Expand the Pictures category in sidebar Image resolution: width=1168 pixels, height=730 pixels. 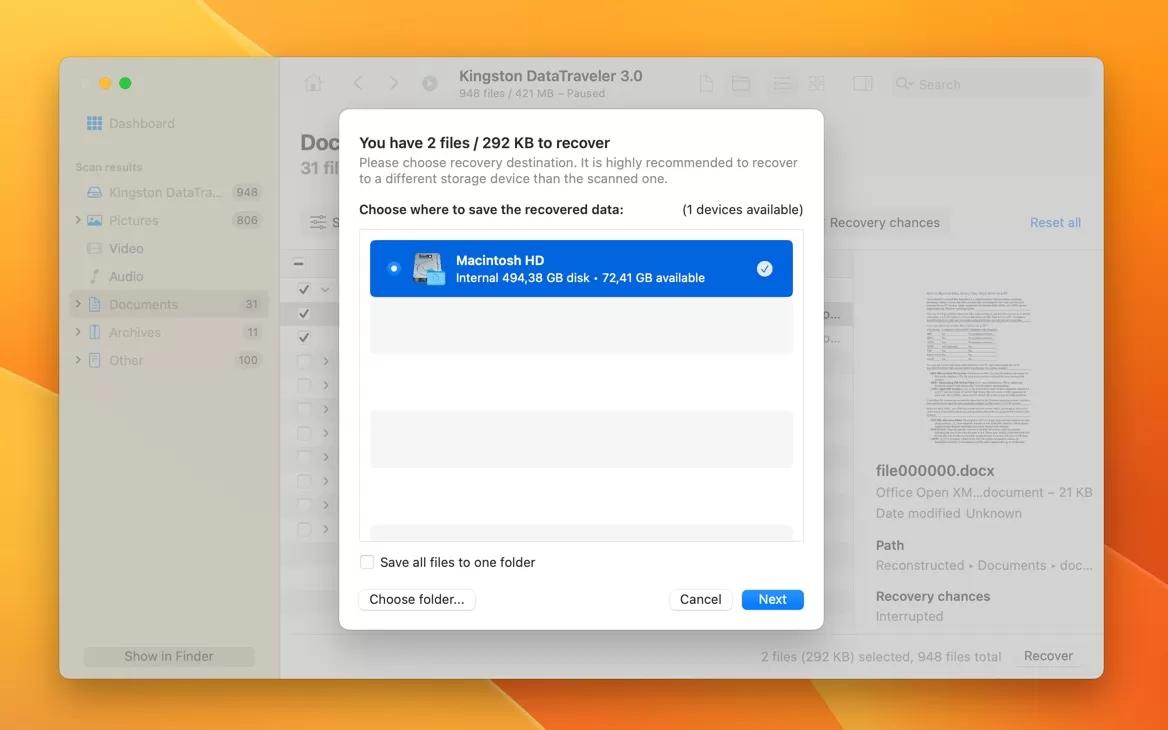[78, 220]
